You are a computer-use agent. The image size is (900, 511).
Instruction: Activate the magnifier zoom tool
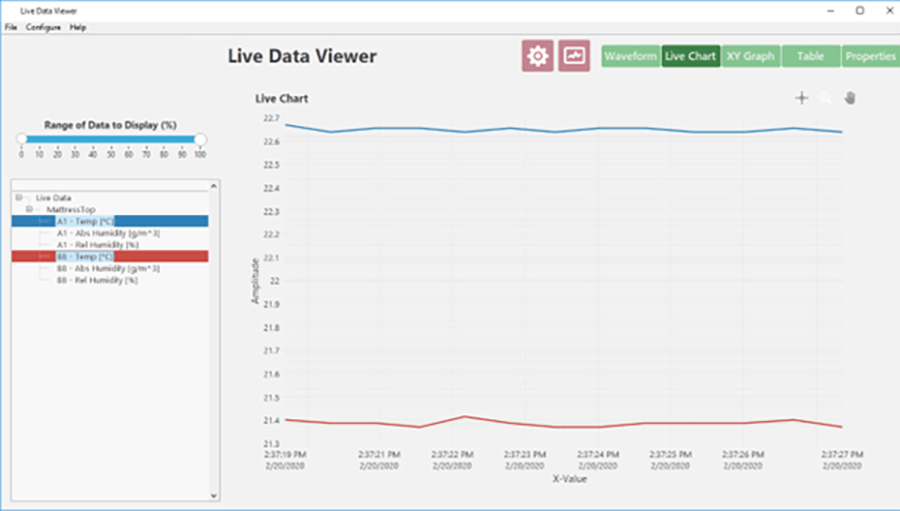(x=826, y=98)
